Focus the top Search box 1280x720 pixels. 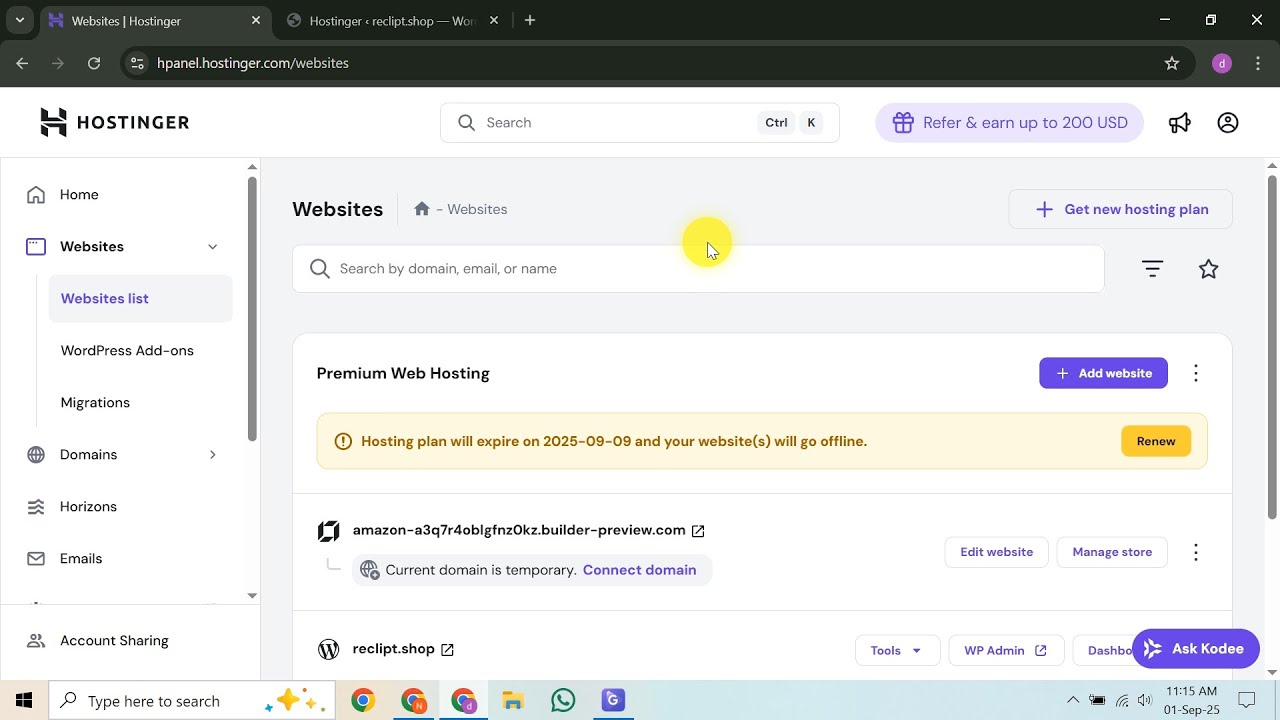click(x=639, y=123)
